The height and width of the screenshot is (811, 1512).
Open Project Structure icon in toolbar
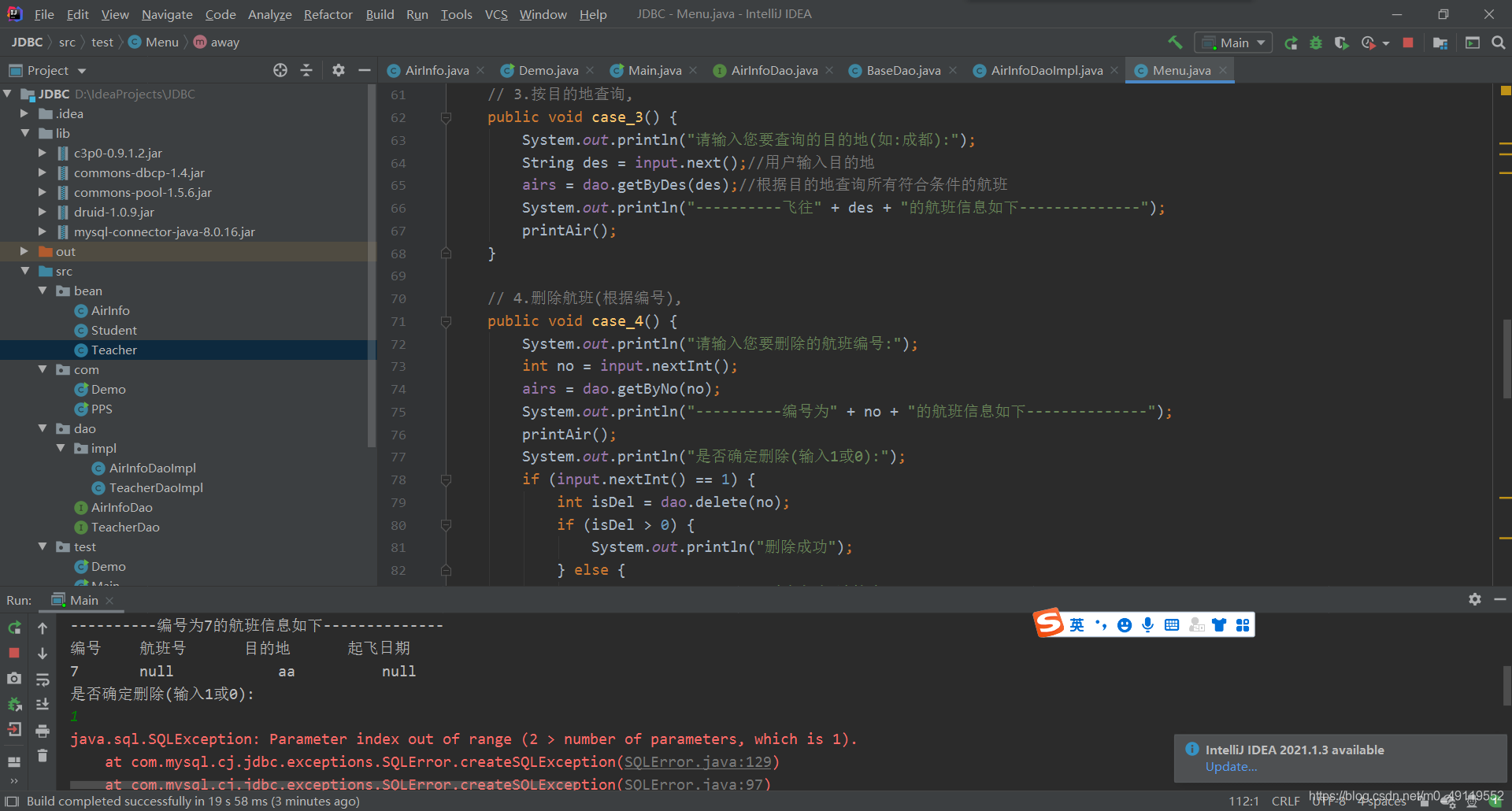1440,43
